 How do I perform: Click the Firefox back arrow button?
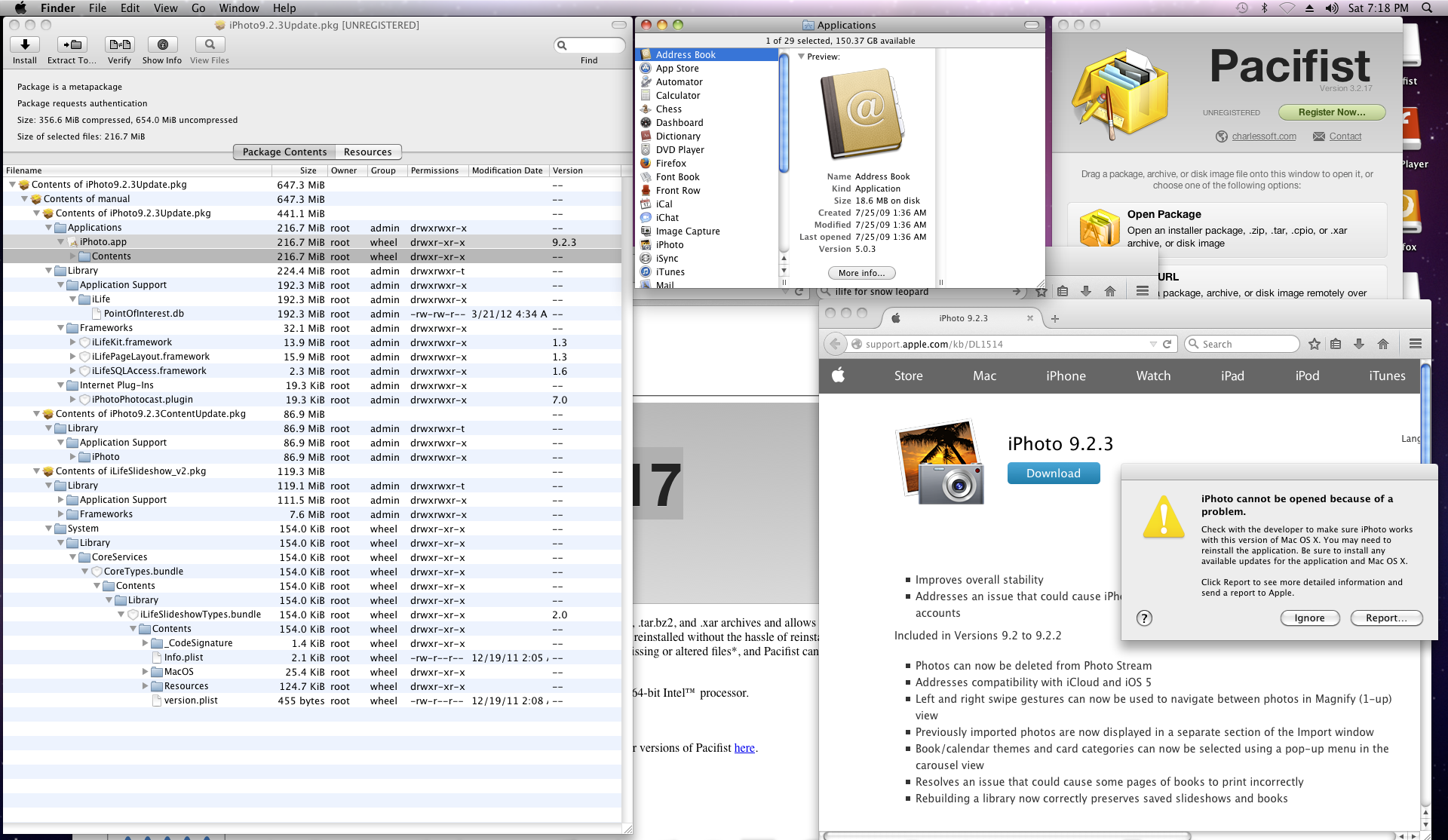tap(834, 344)
